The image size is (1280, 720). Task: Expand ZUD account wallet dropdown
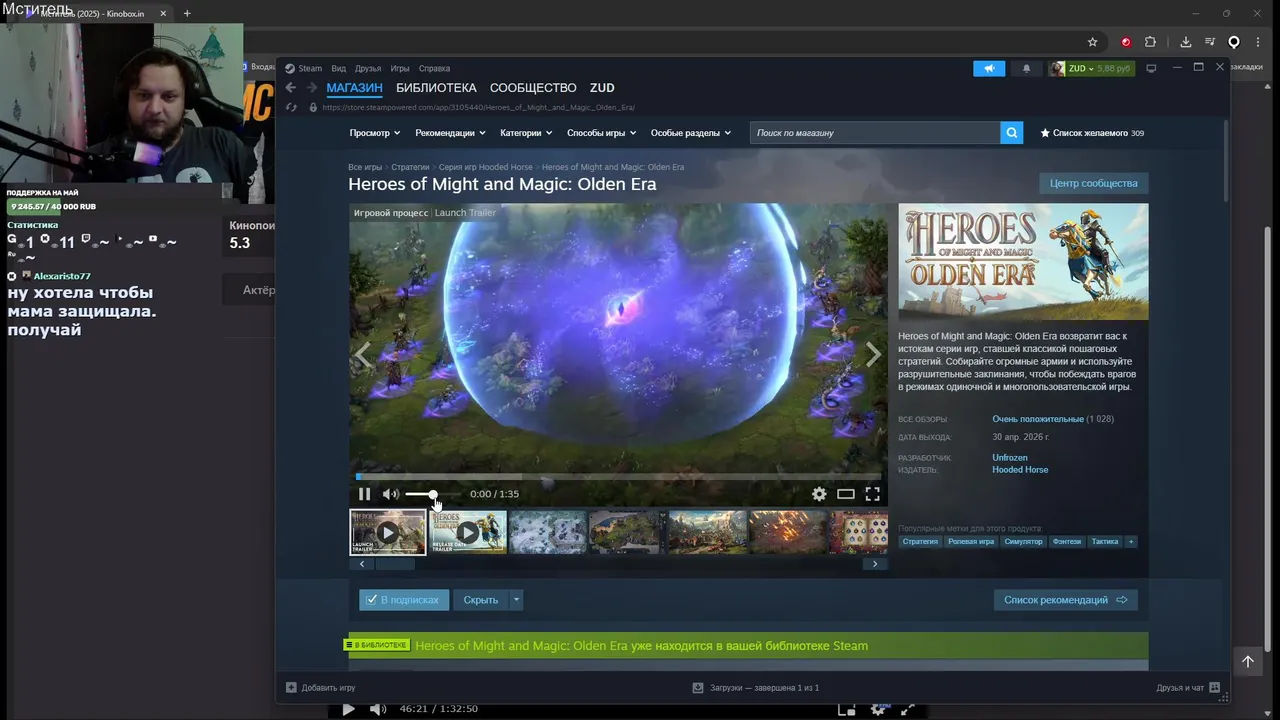click(1092, 68)
